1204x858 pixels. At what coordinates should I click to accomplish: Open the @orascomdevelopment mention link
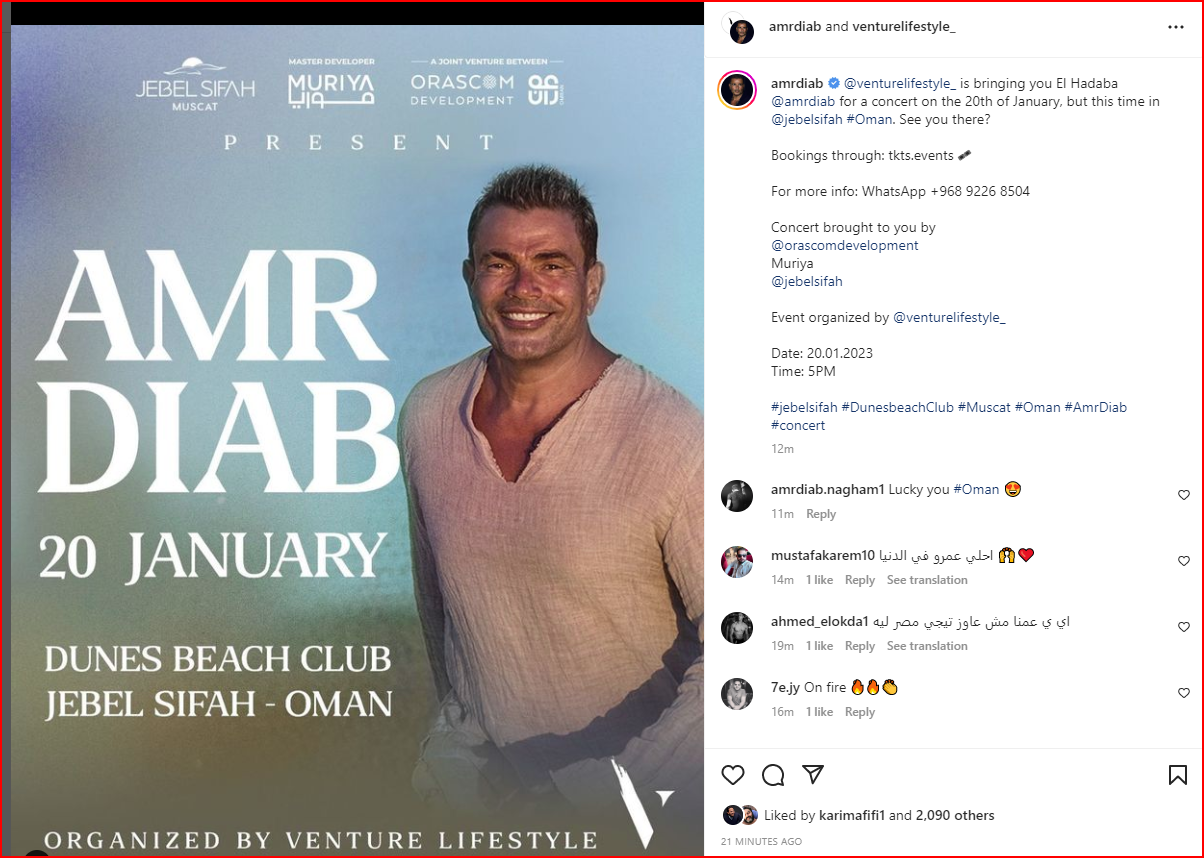pos(844,245)
